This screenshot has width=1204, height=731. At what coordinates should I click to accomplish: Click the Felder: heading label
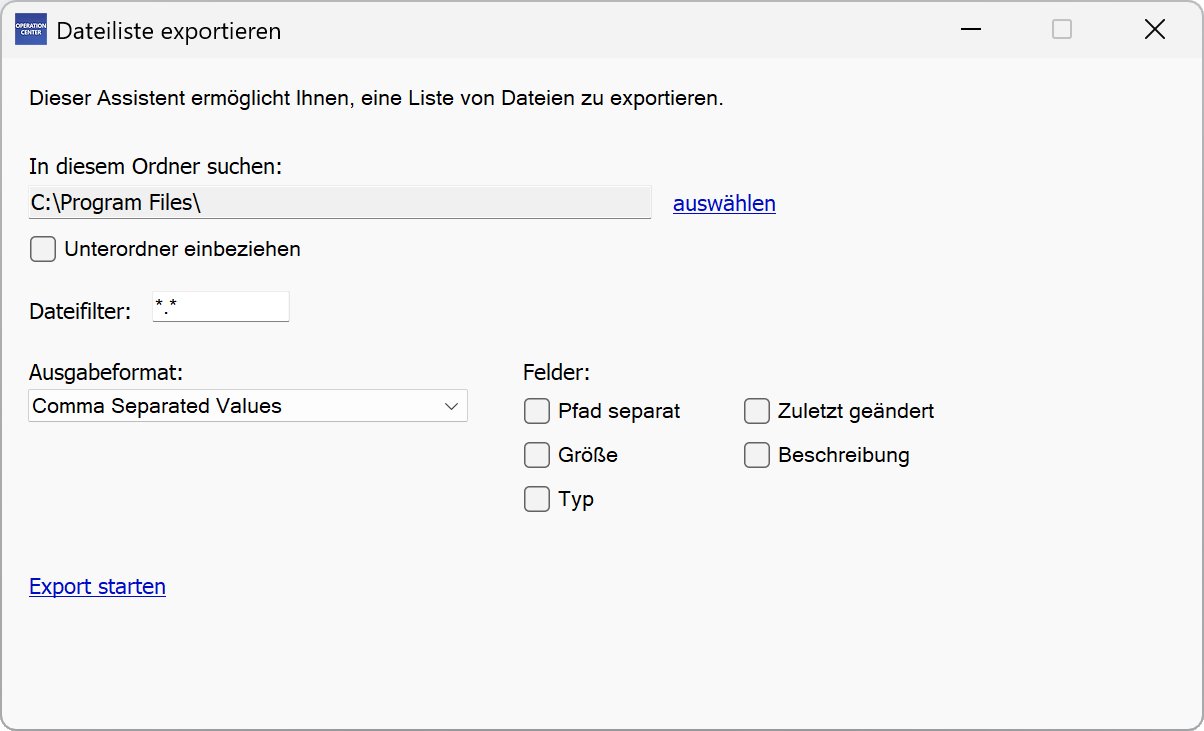[556, 373]
